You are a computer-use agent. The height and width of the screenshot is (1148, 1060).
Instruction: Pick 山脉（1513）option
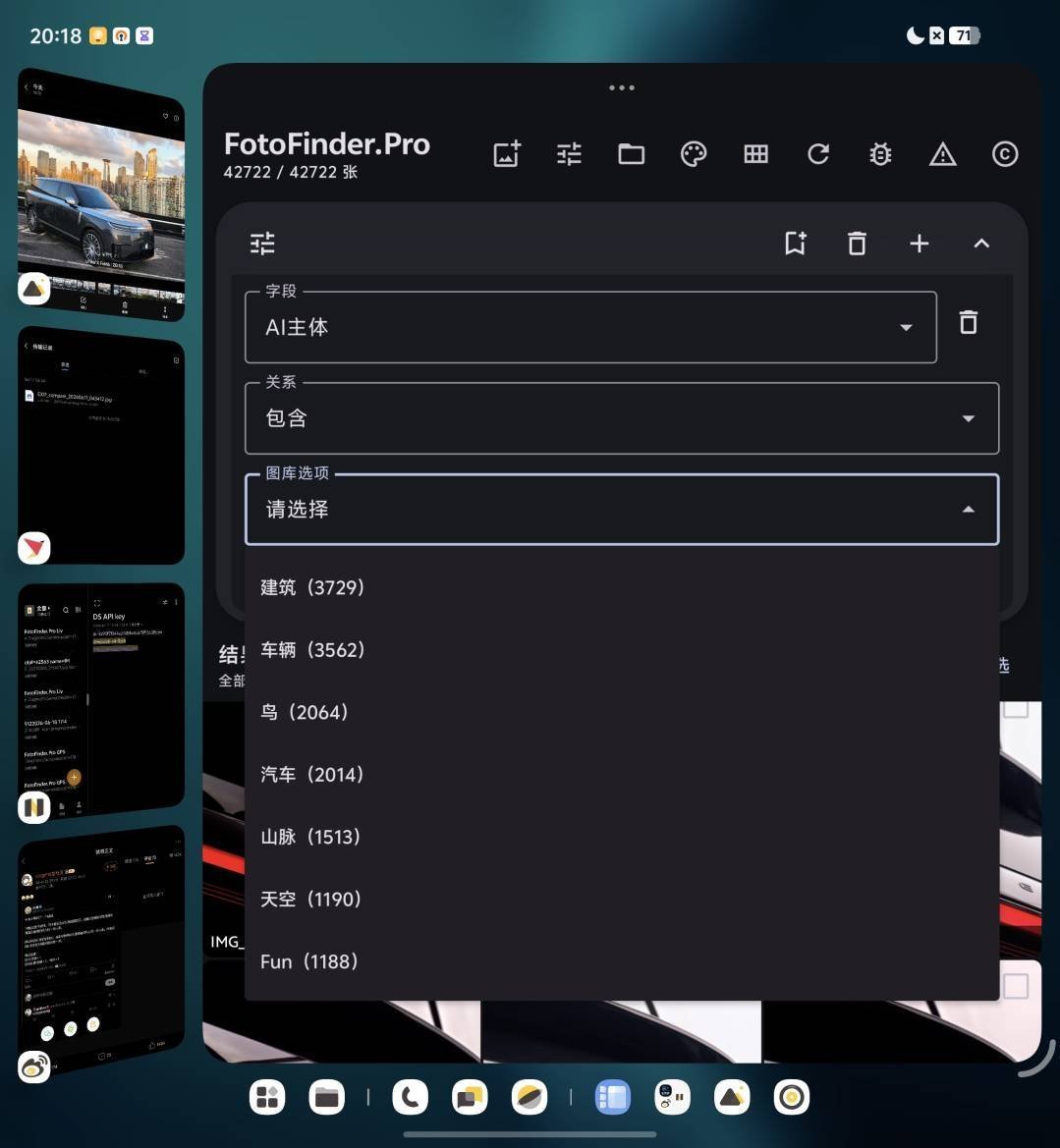pos(622,836)
